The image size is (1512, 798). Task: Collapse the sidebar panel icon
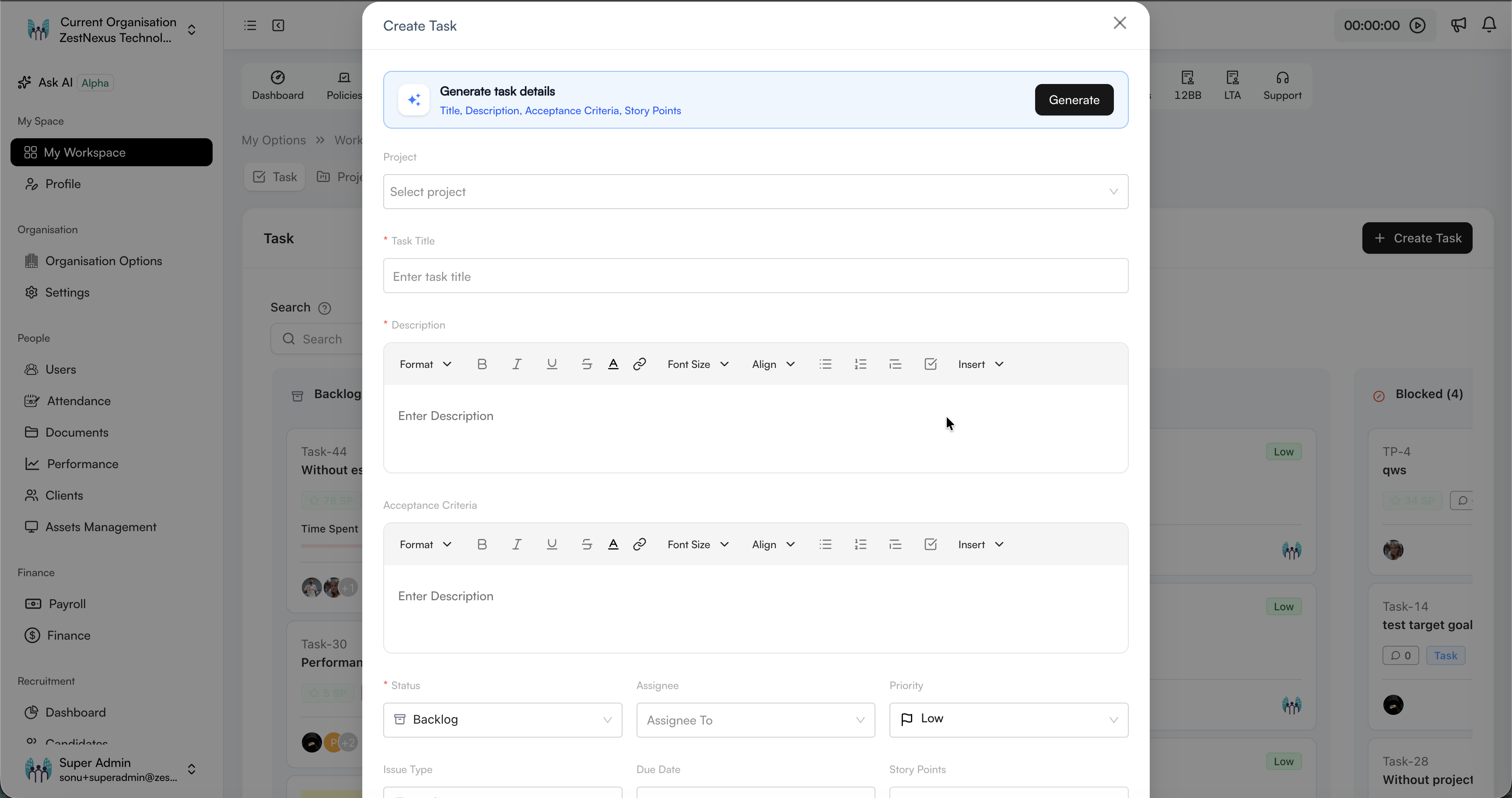click(x=278, y=25)
